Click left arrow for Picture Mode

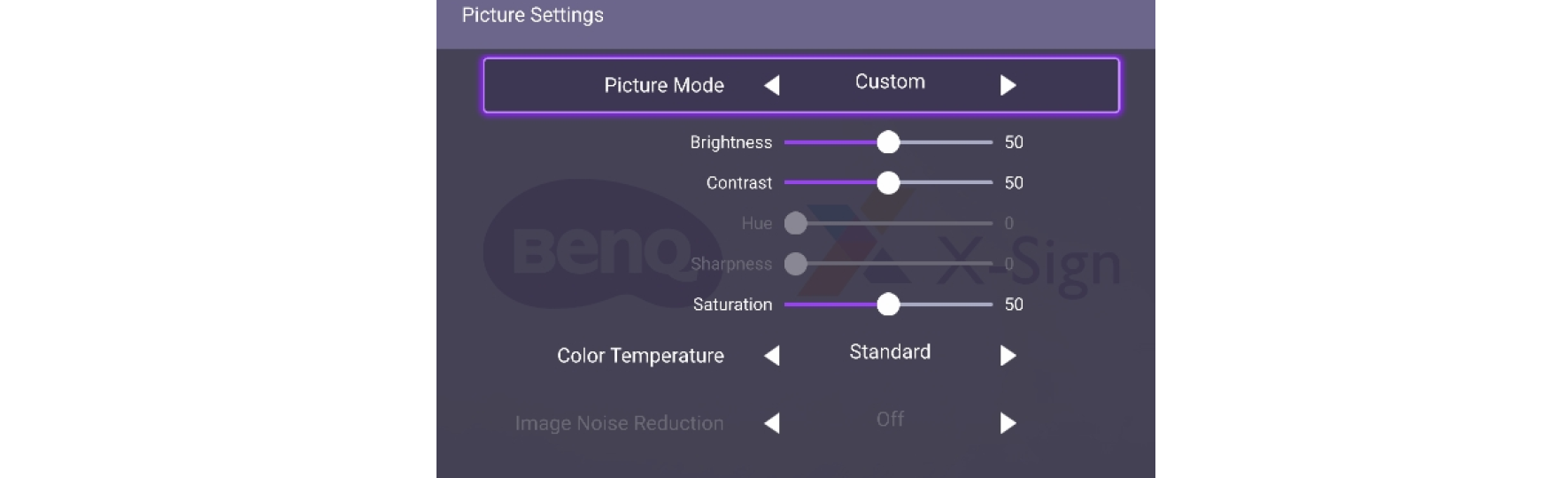coord(772,85)
